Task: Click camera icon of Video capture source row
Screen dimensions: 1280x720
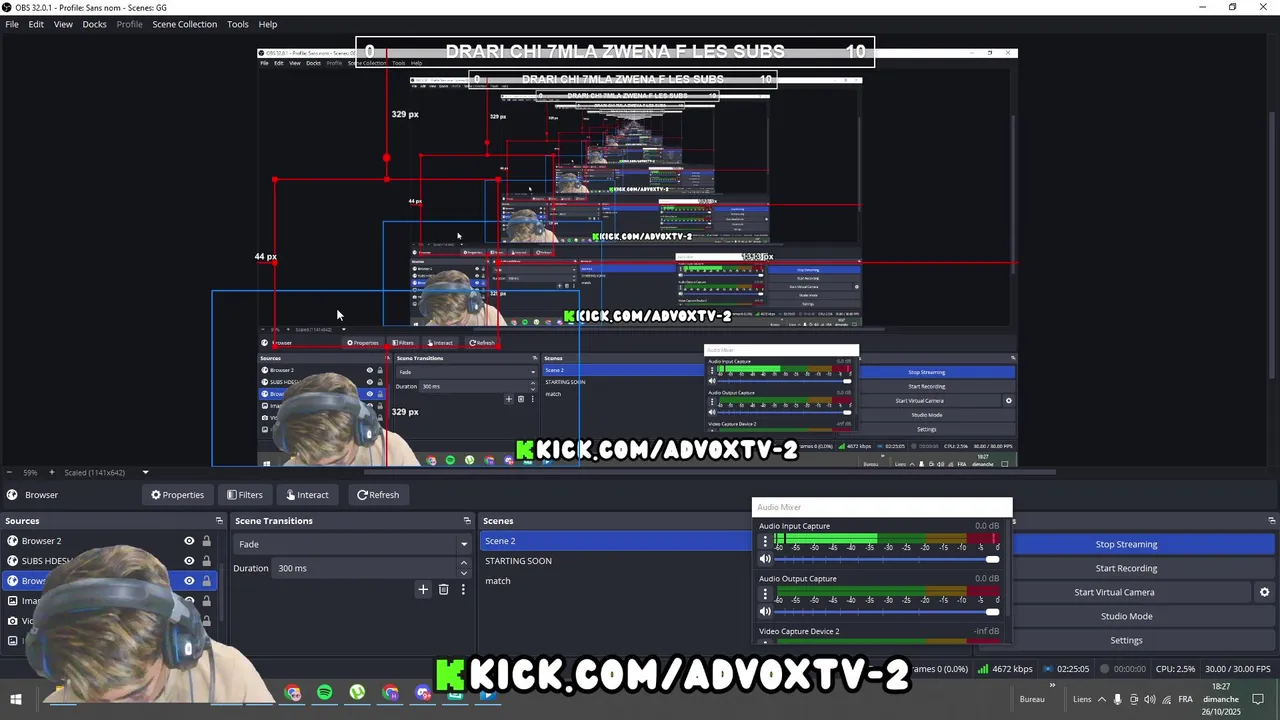Action: (12, 621)
